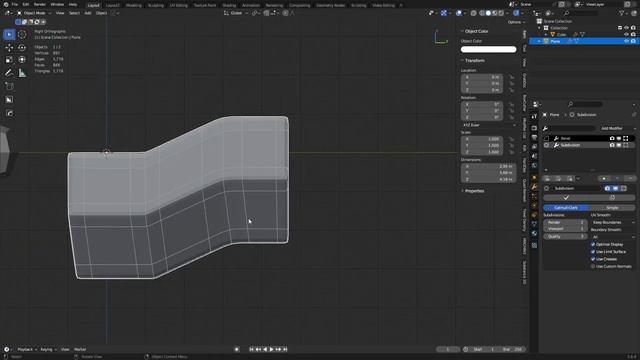The height and width of the screenshot is (360, 640).
Task: Enable Use Custom Normals checkbox
Action: pos(593,267)
